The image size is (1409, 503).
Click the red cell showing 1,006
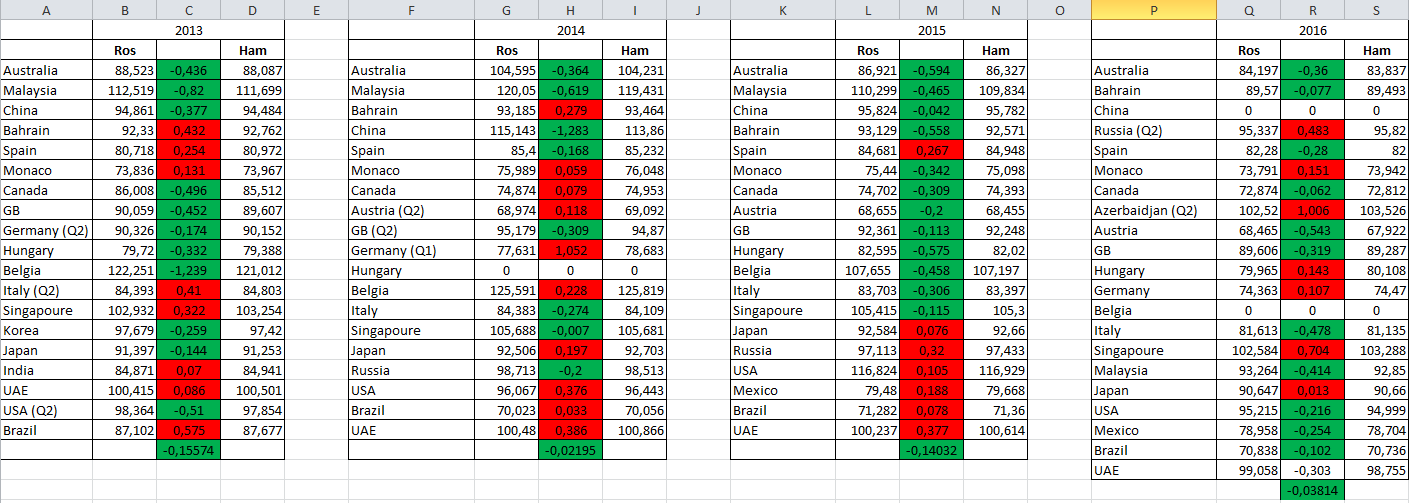1312,210
